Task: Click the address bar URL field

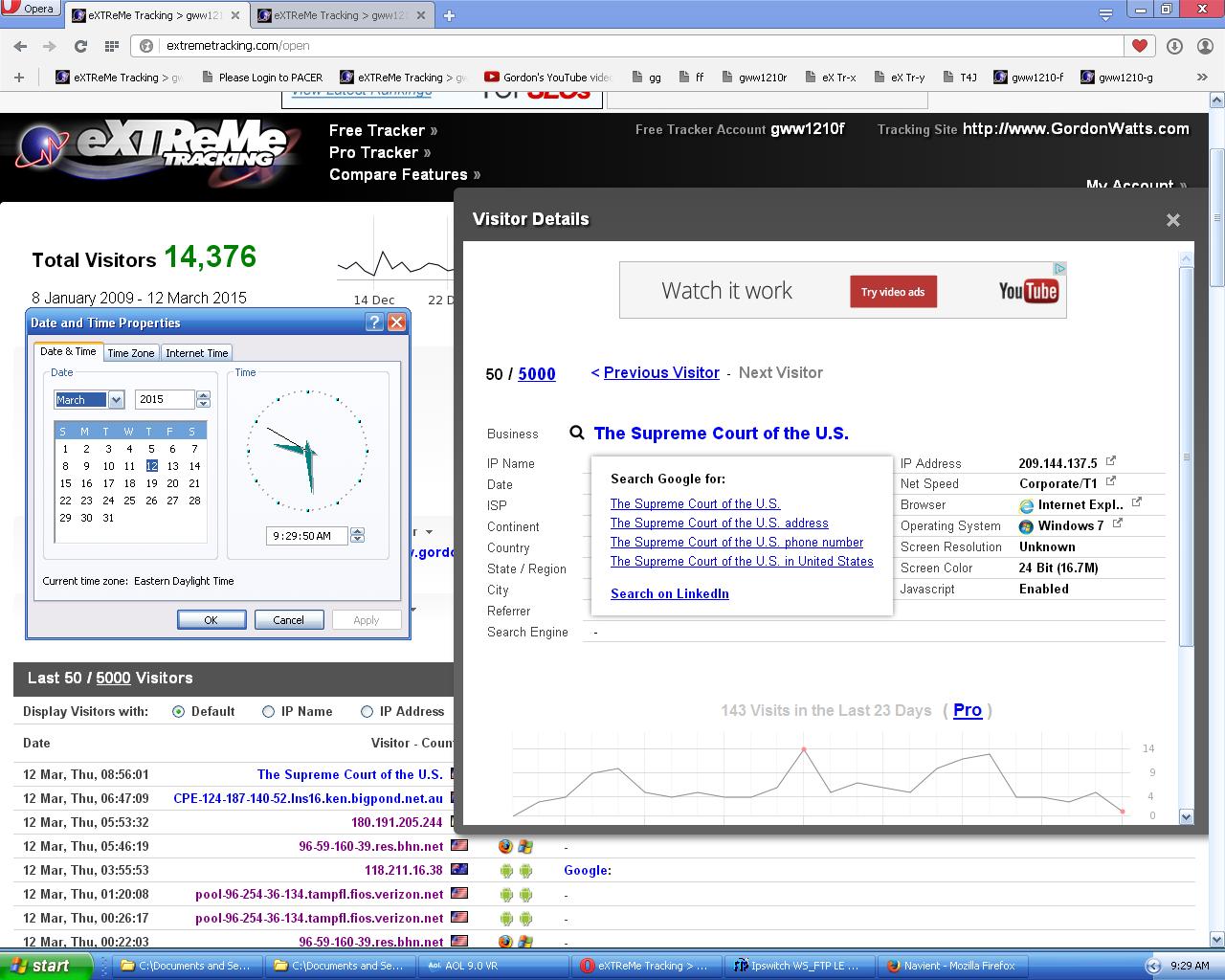Action: [x=632, y=45]
